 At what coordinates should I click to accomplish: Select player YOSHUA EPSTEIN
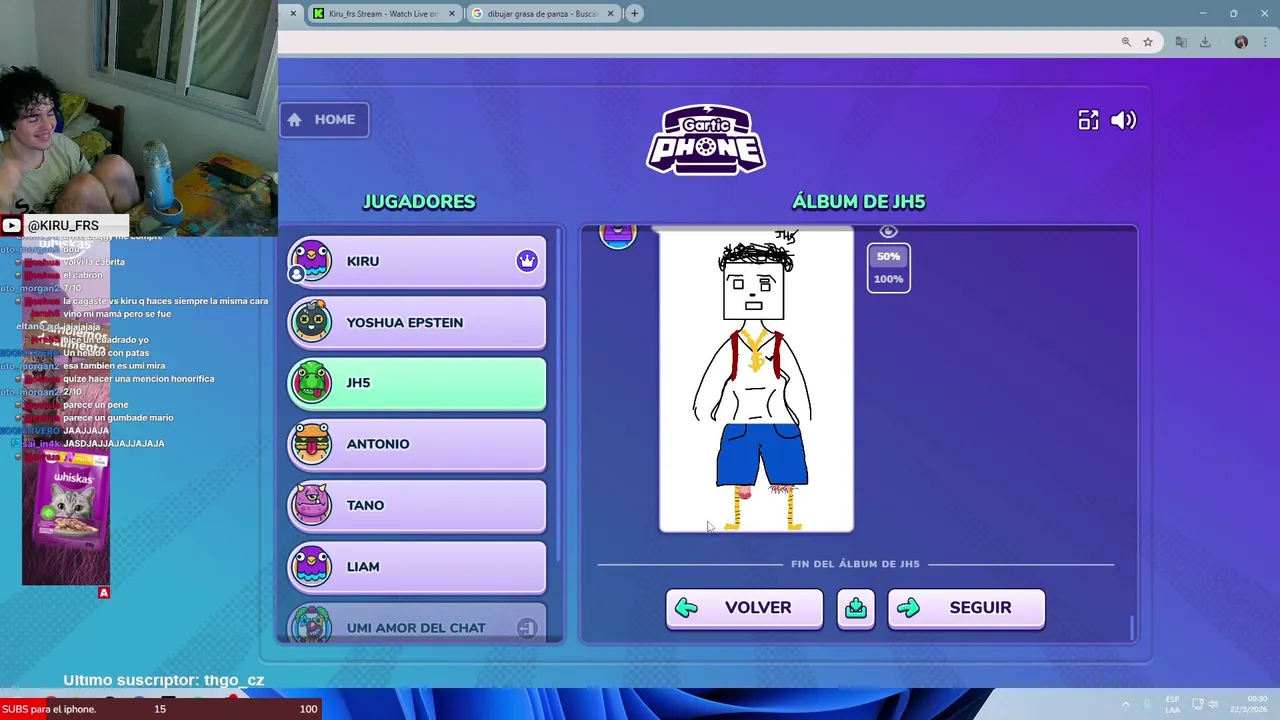[x=417, y=322]
